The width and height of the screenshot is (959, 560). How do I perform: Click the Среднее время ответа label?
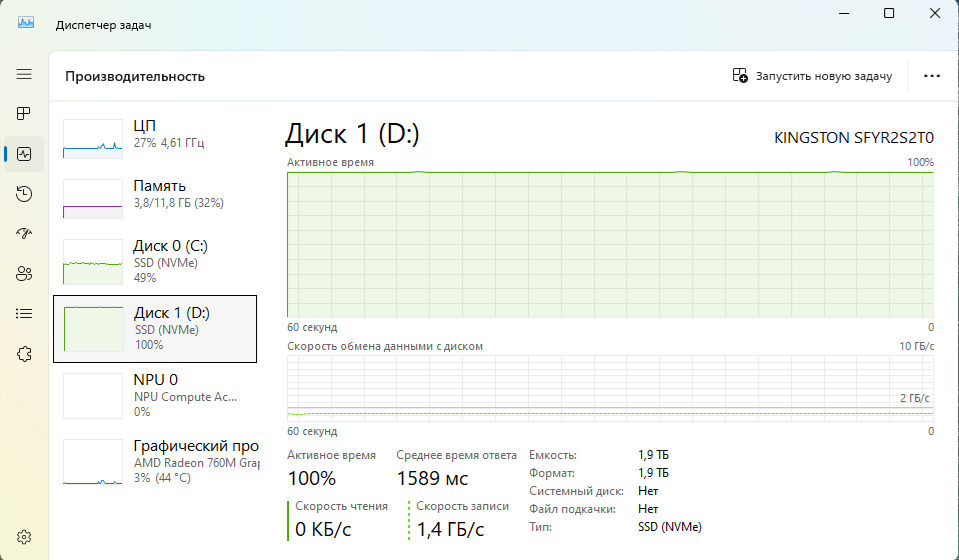click(x=456, y=455)
